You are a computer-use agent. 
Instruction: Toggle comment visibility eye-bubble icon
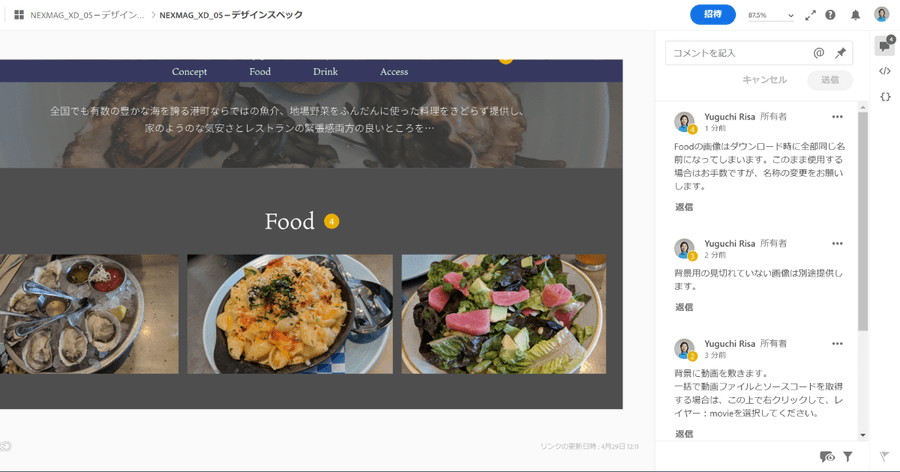click(827, 456)
